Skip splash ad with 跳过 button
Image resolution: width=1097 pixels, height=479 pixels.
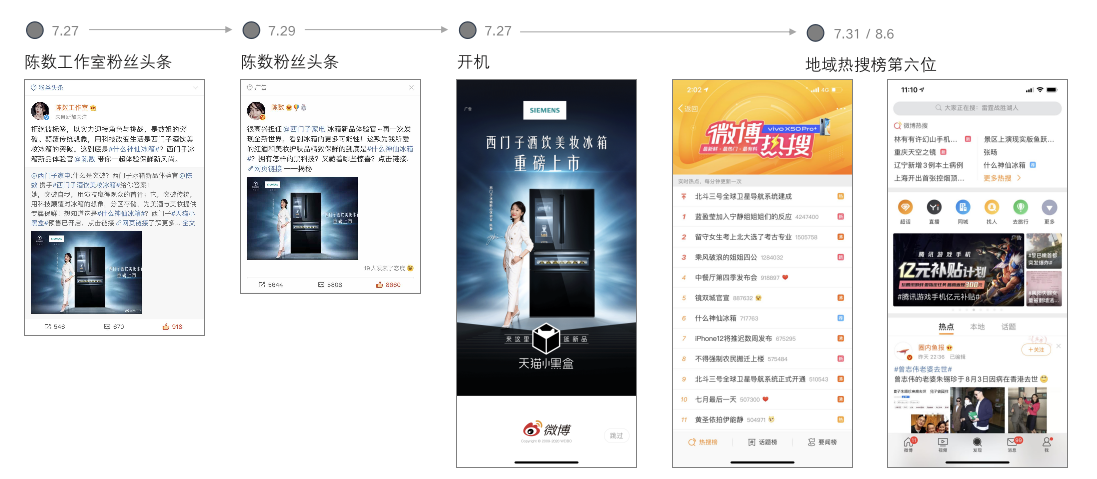click(616, 436)
